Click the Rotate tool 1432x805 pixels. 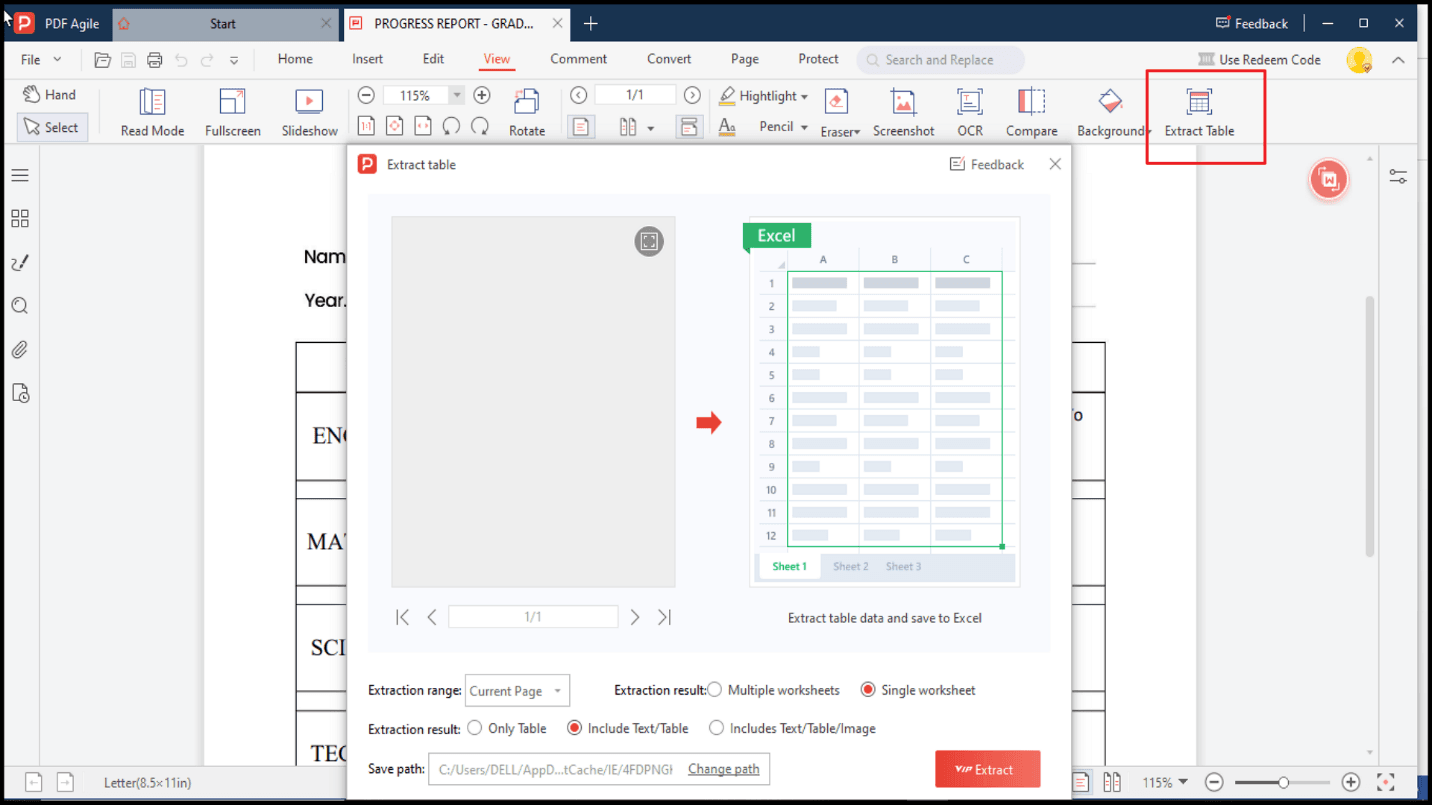click(x=527, y=112)
